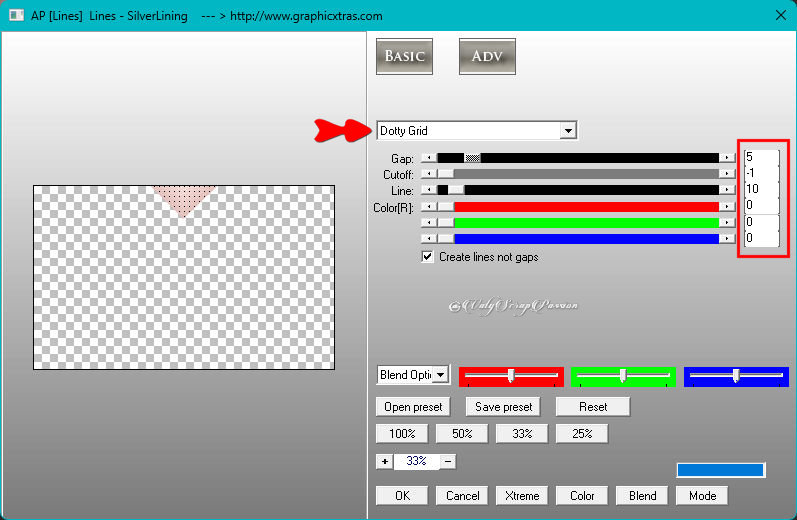Switch to the Basic tab

coord(404,56)
